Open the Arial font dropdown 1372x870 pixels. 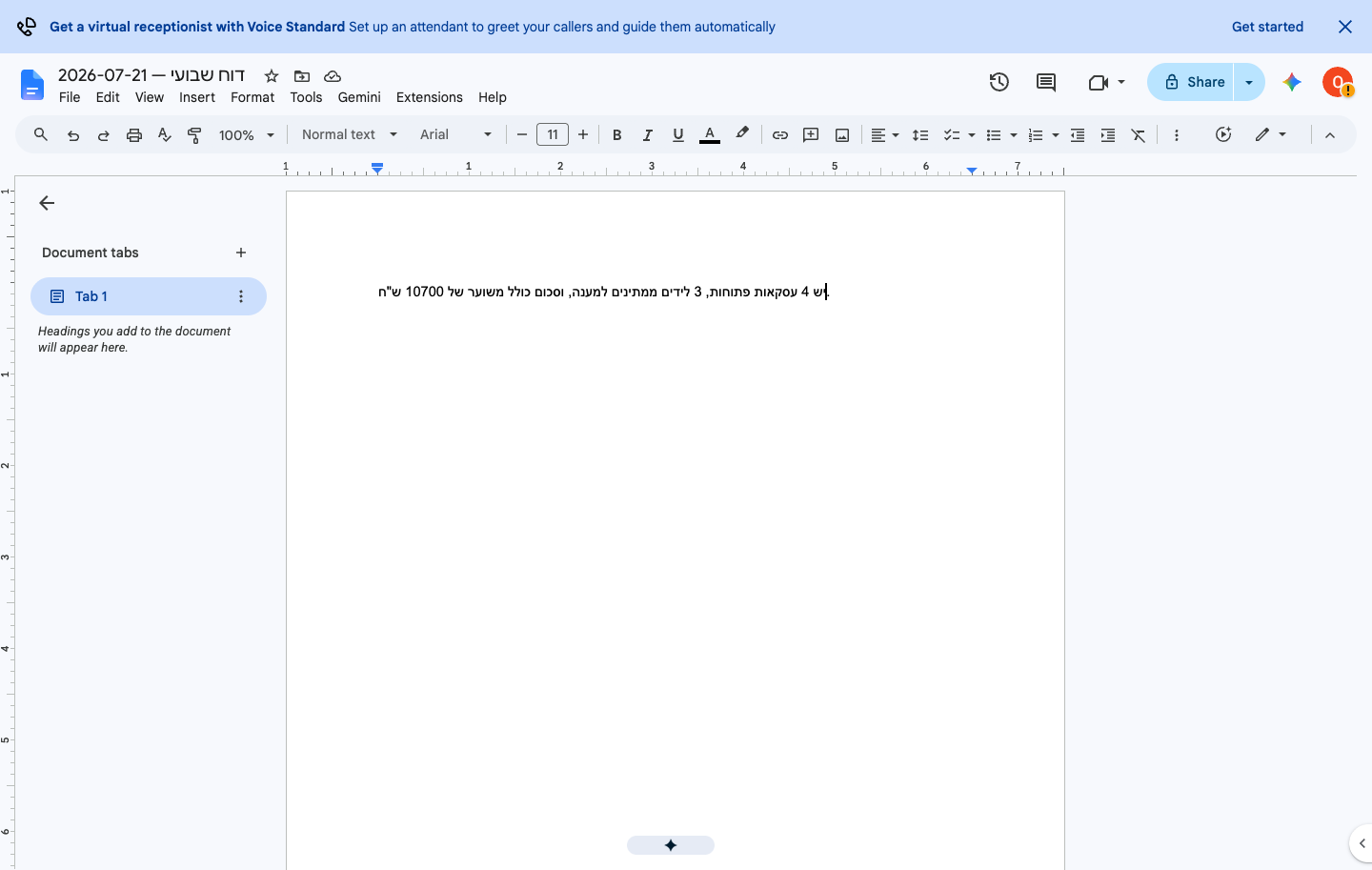pos(455,135)
